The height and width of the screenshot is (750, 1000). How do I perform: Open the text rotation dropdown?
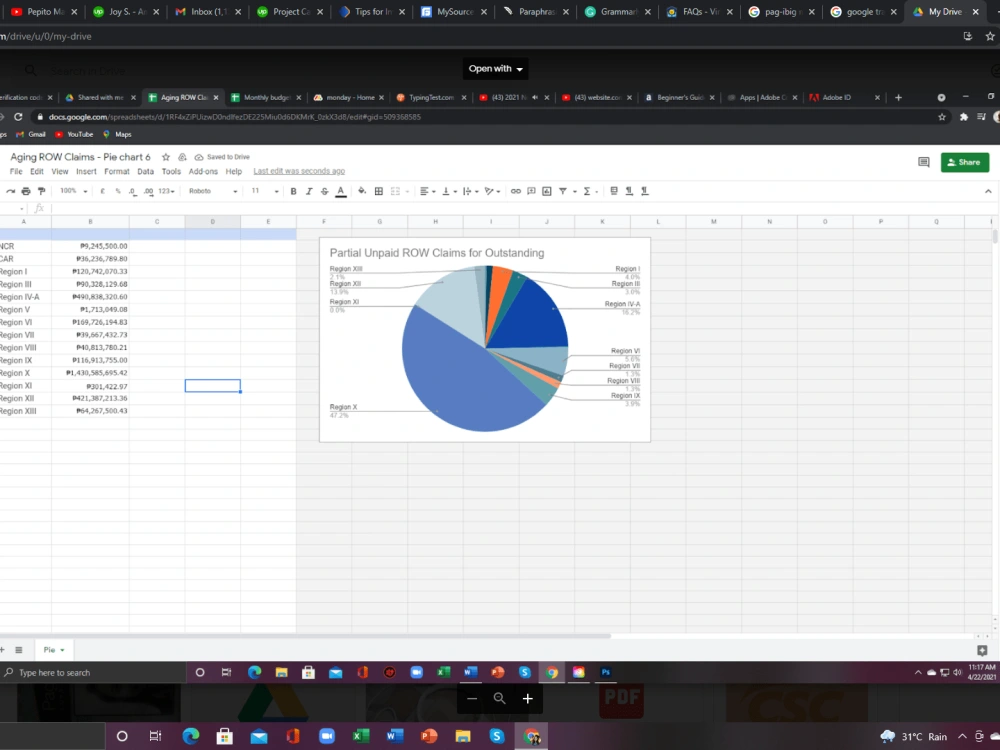pos(492,191)
